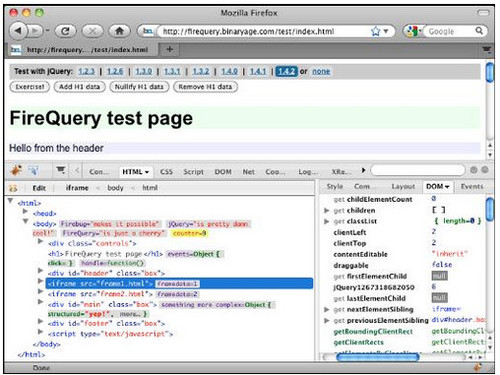
Task: Test with jQuery 1.3.2 link
Action: point(201,71)
